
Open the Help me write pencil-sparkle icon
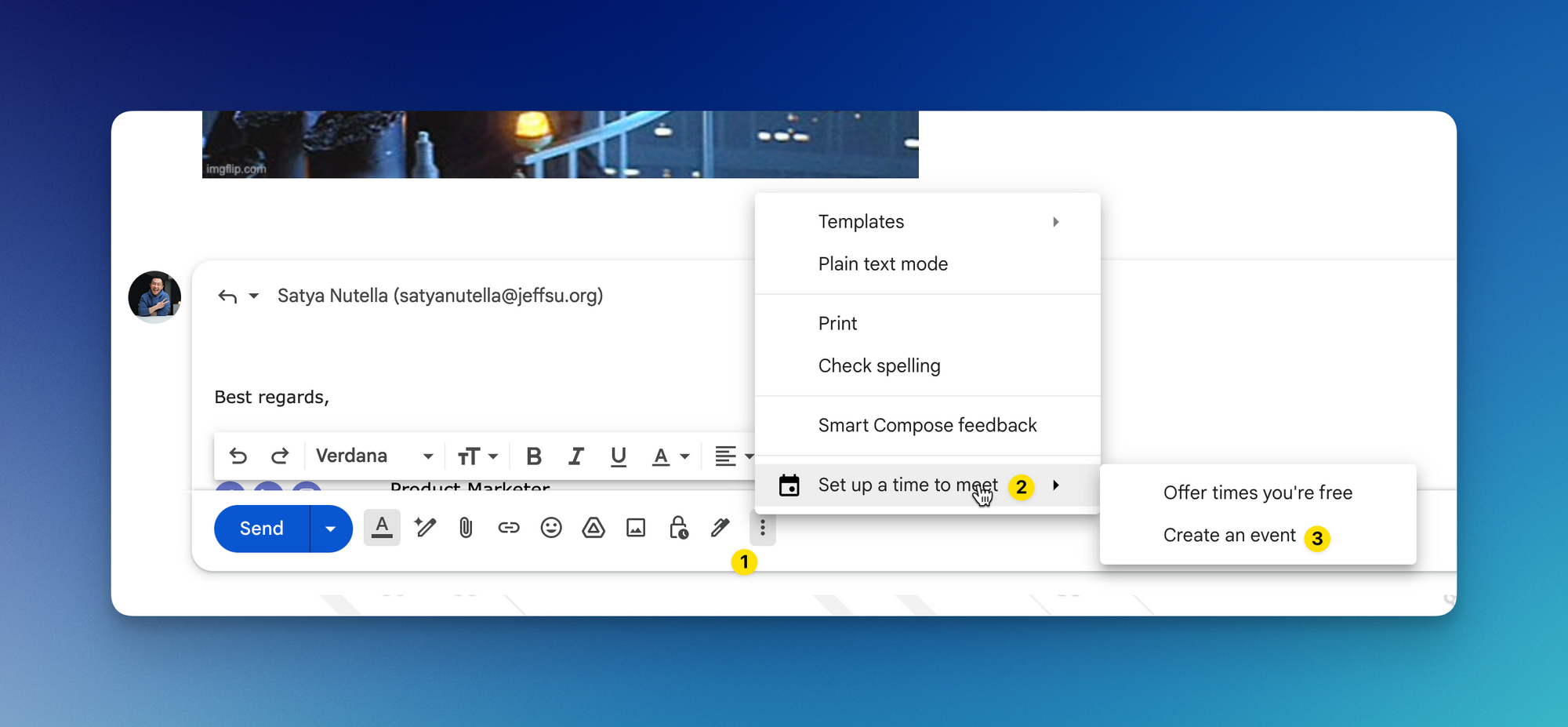point(425,529)
